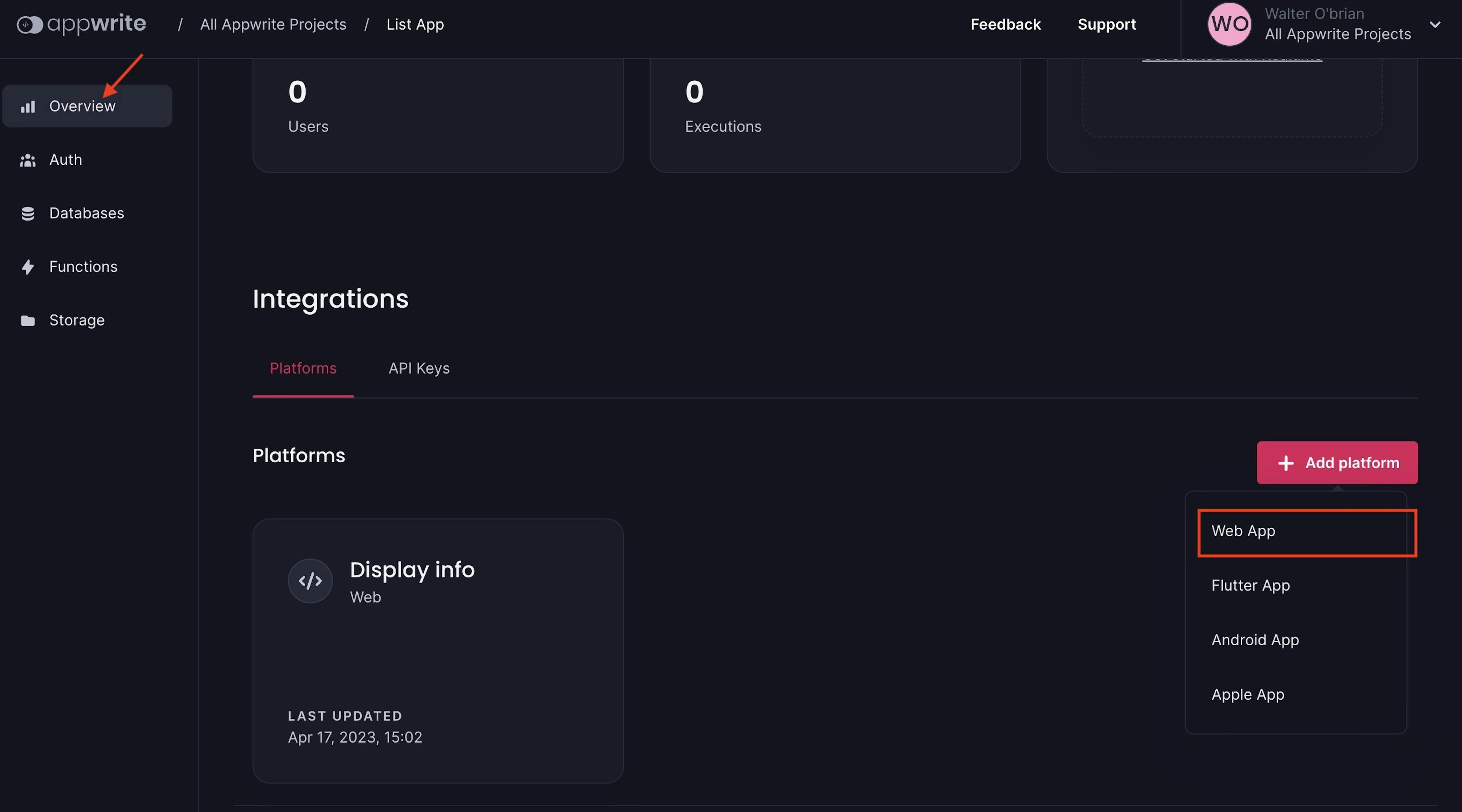Click the code icon on Display info card
1462x812 pixels.
[310, 581]
